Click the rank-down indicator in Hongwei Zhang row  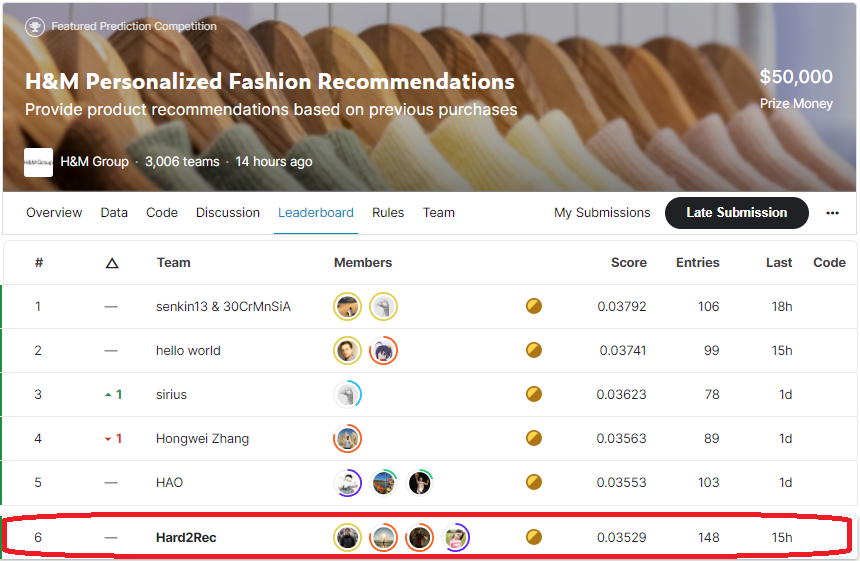click(x=114, y=439)
